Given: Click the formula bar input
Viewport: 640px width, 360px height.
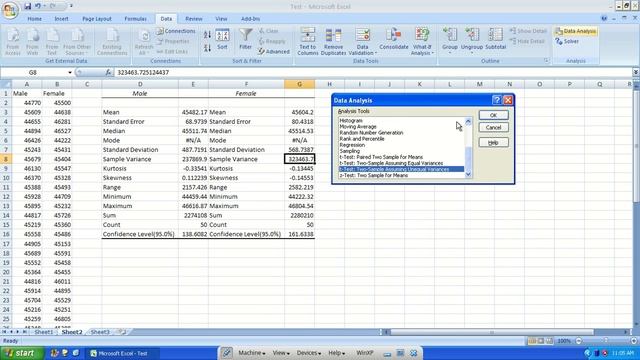Looking at the screenshot, I should click(x=372, y=72).
